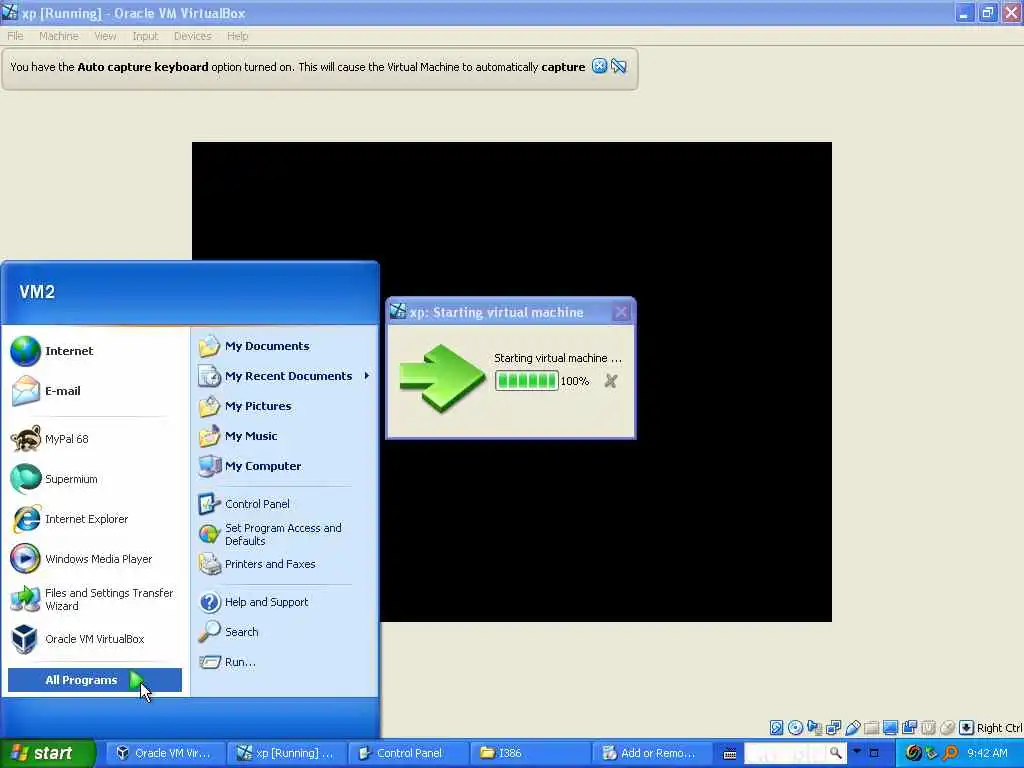Open the USB devices status icon

pos(852,728)
